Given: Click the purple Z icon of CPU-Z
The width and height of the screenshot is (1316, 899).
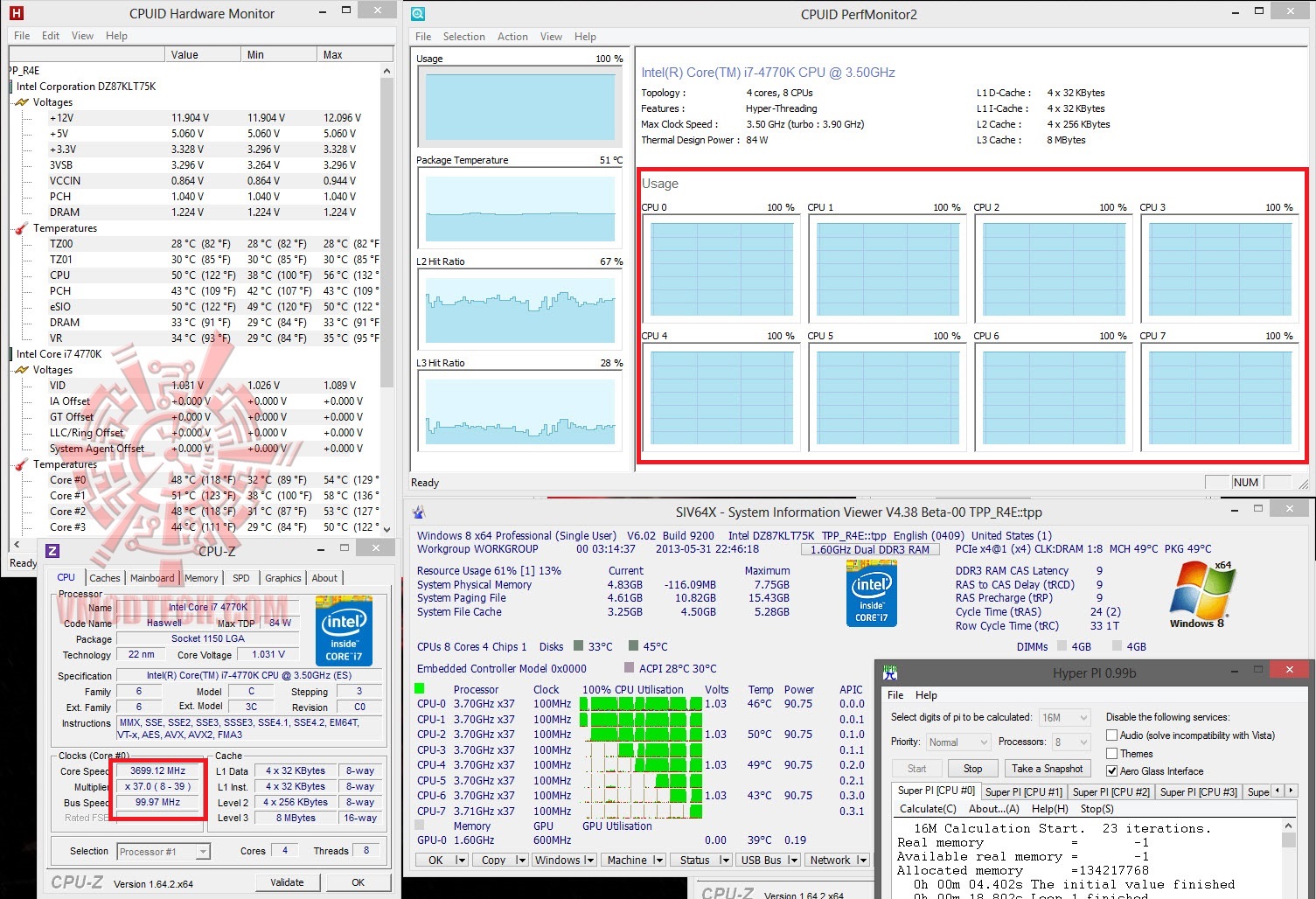Looking at the screenshot, I should pyautogui.click(x=52, y=551).
